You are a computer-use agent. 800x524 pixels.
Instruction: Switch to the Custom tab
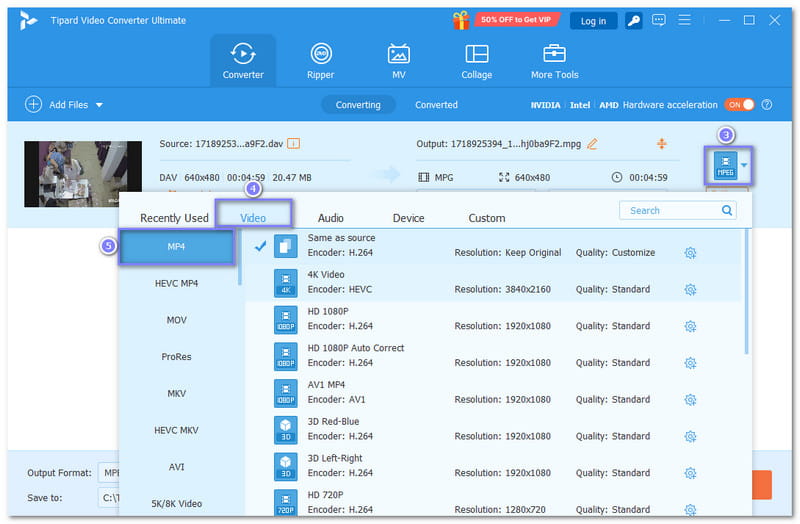click(x=487, y=218)
